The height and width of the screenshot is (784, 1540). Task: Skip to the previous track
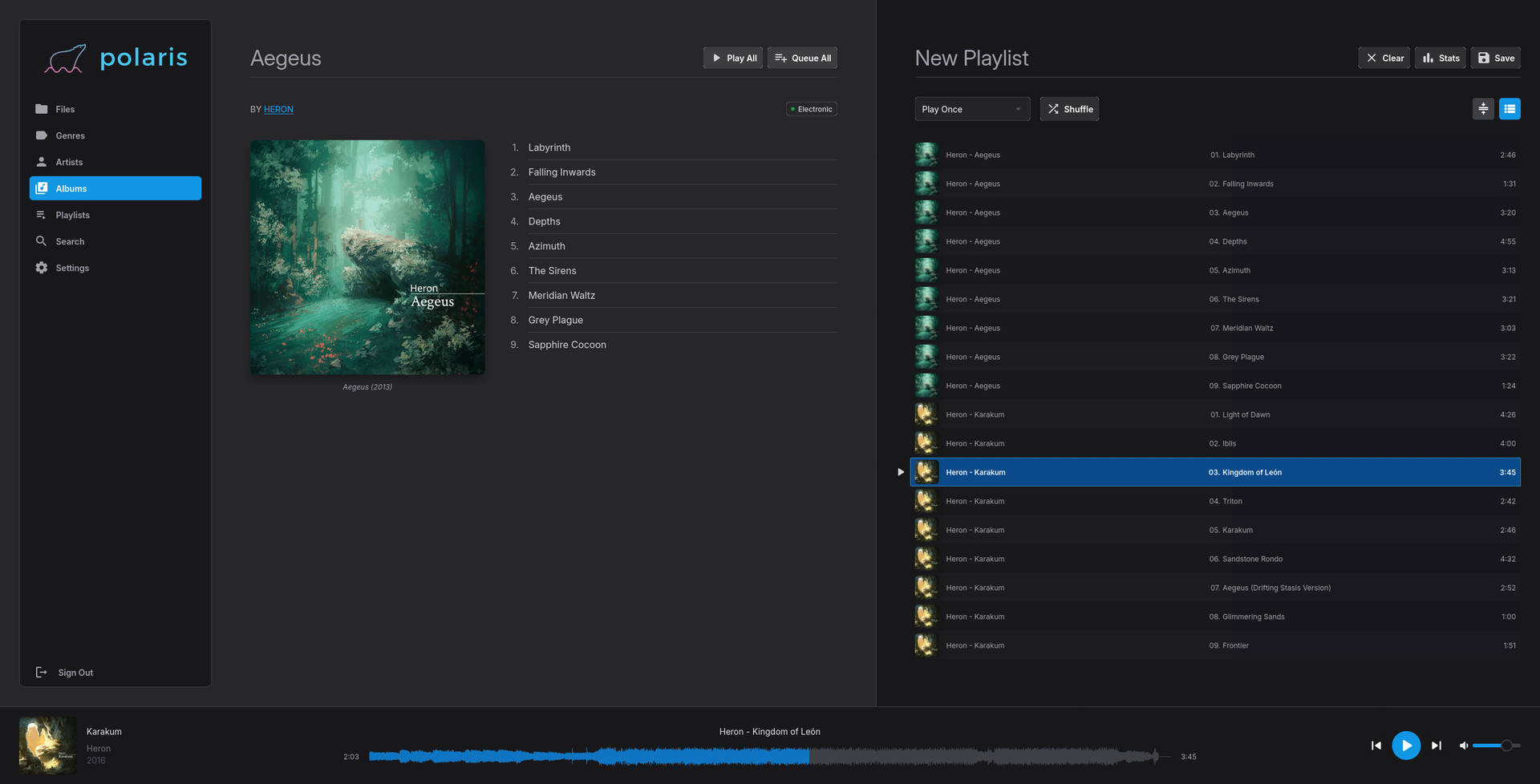pyautogui.click(x=1376, y=746)
